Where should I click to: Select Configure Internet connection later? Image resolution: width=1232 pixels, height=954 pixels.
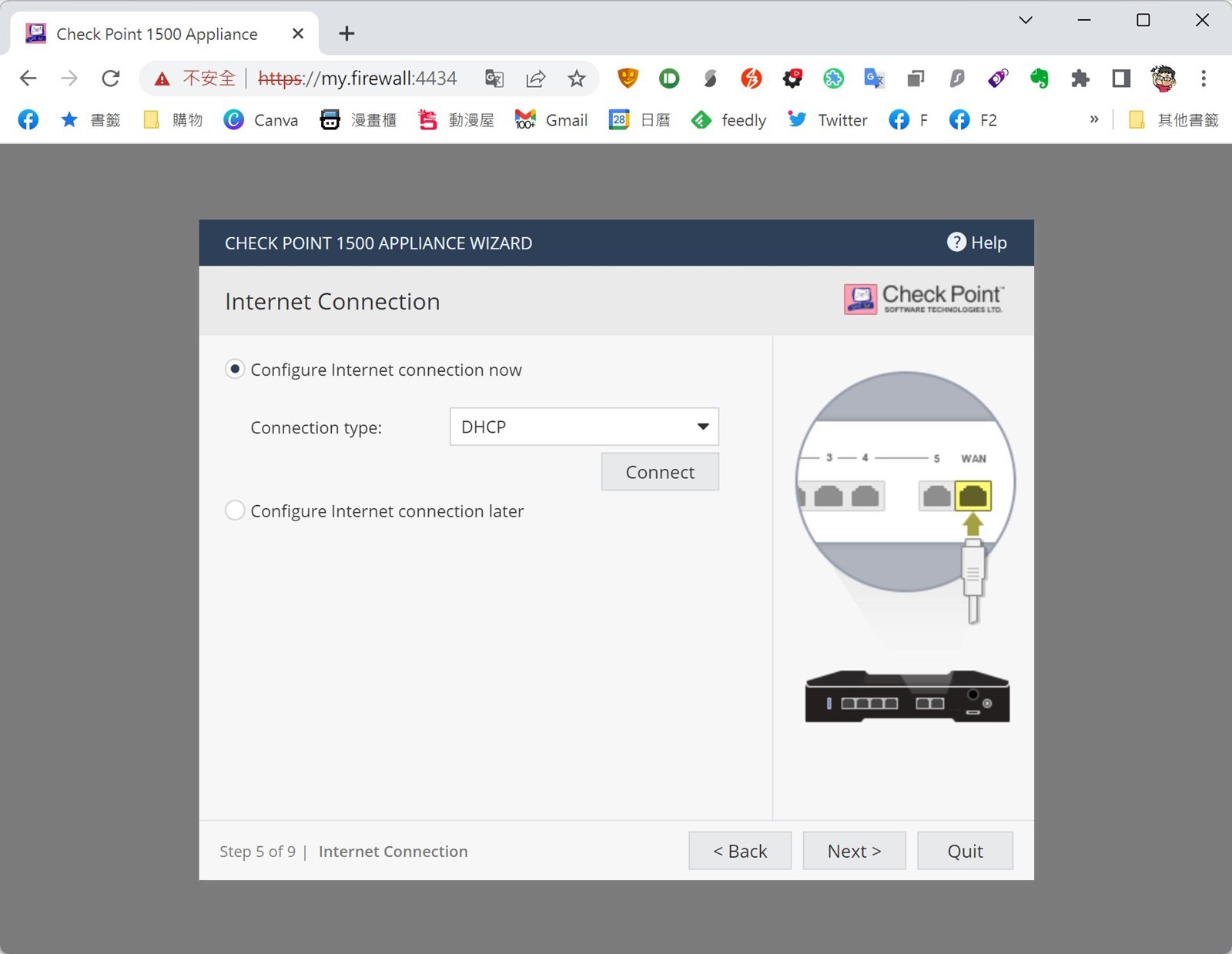pyautogui.click(x=235, y=510)
